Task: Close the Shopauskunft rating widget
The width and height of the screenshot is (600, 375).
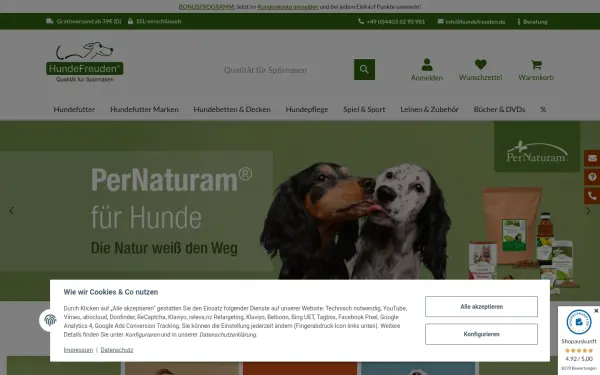Action: [x=596, y=311]
